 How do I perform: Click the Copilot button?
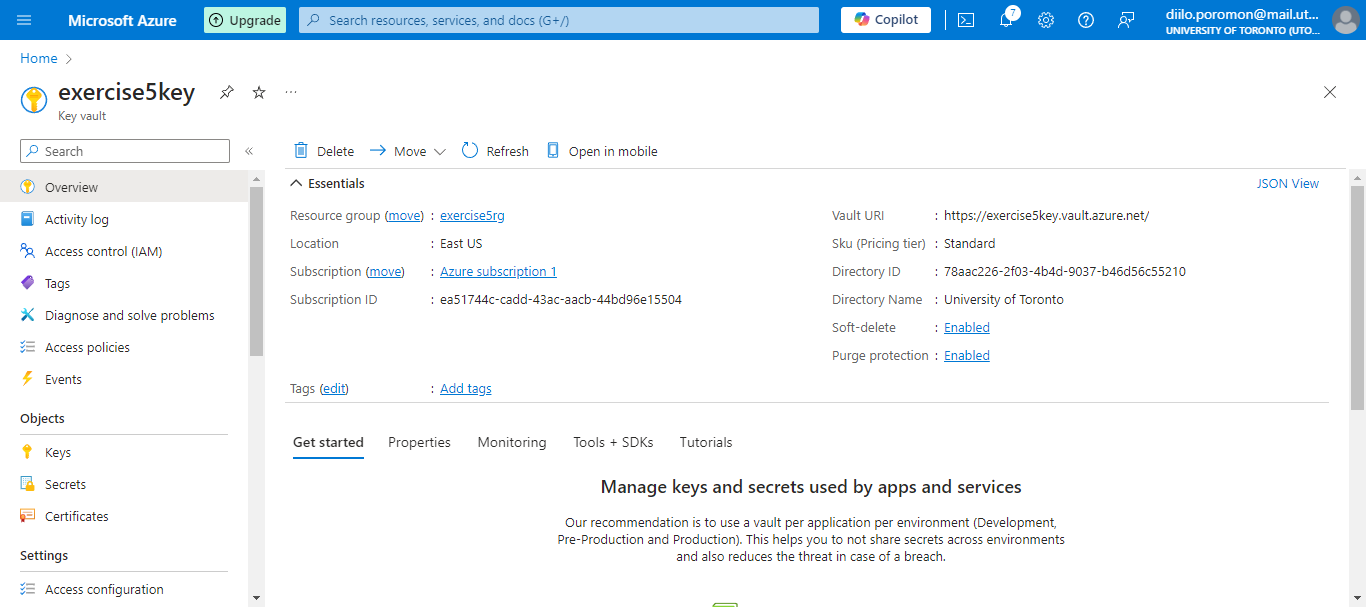[886, 20]
